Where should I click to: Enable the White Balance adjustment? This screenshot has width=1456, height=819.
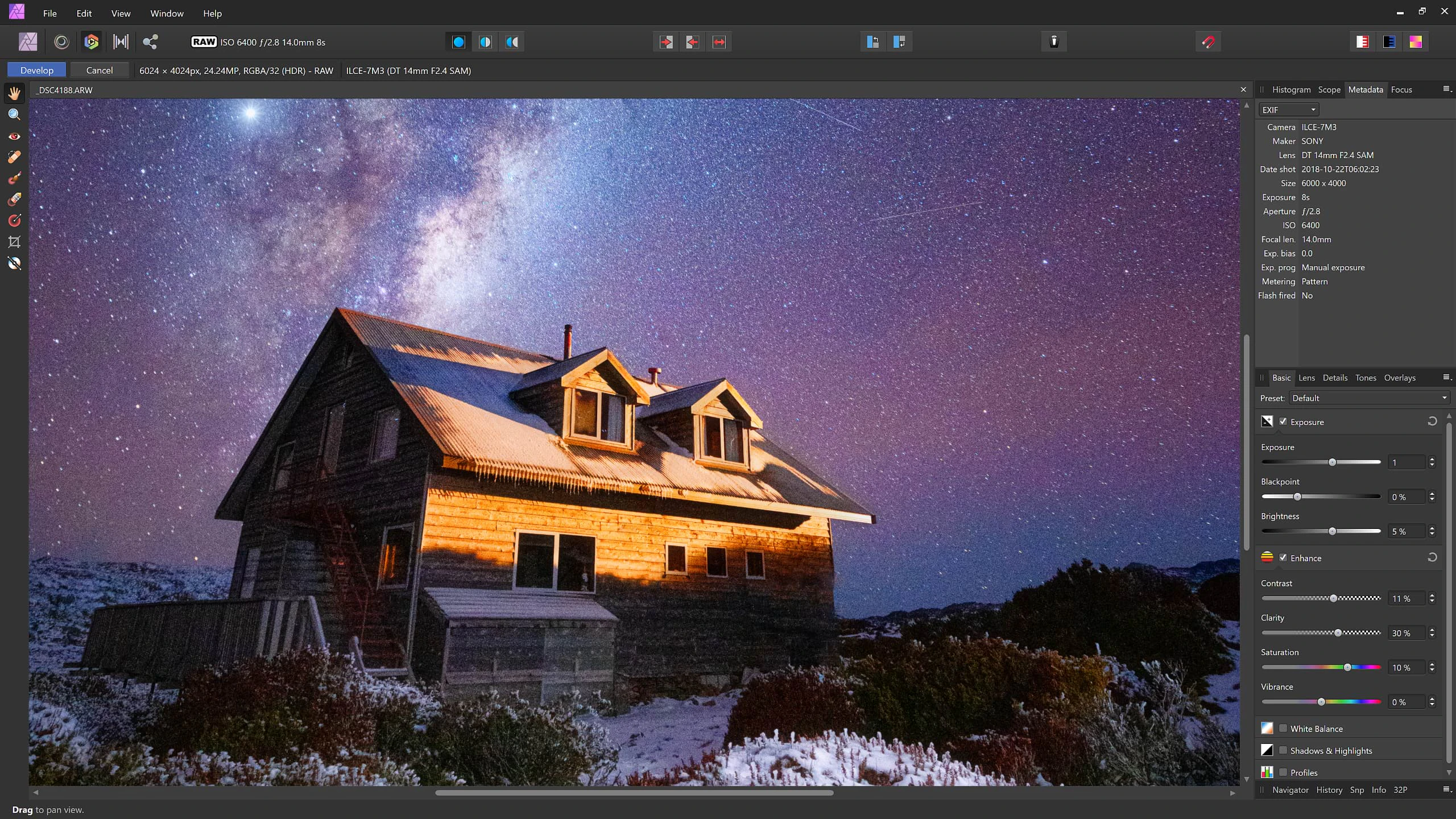(x=1283, y=728)
